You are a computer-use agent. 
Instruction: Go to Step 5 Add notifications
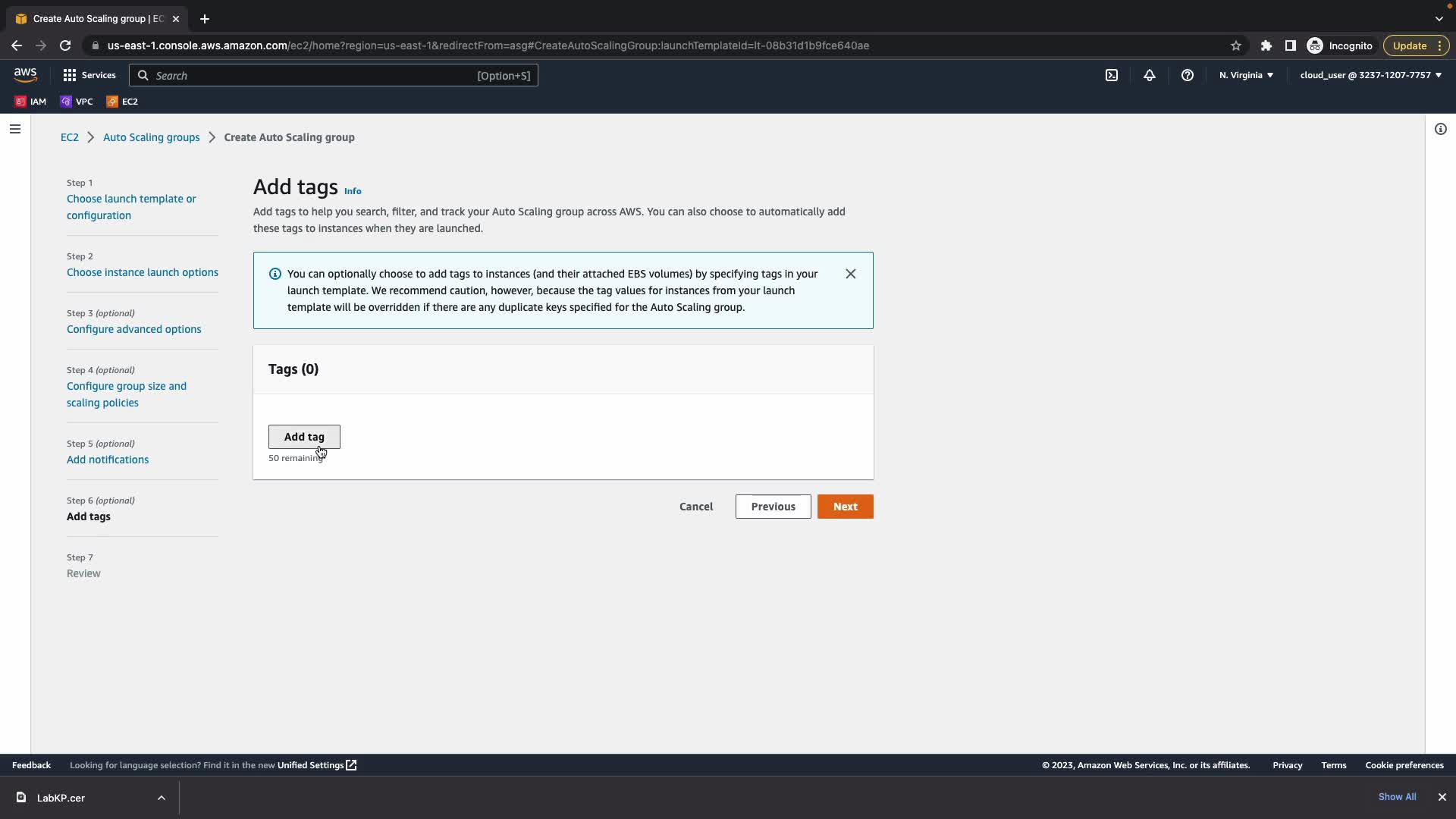[108, 460]
